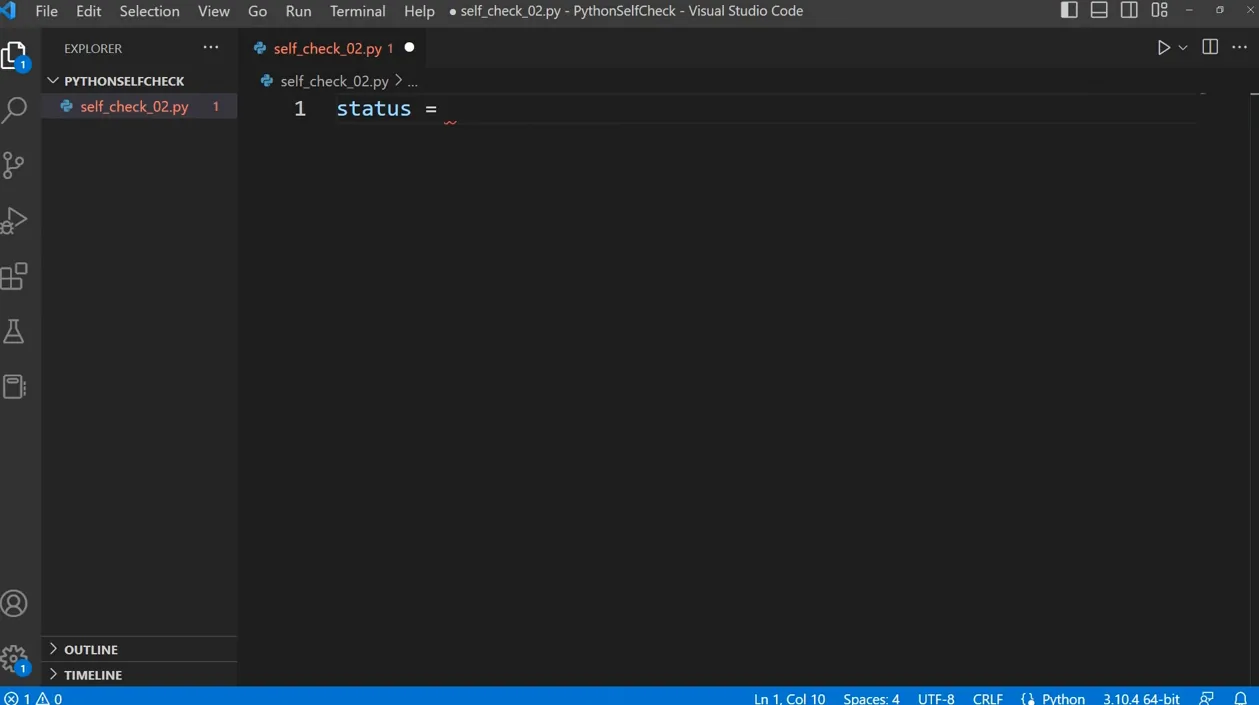Click the EXPLORER panel title
Image resolution: width=1259 pixels, height=705 pixels.
click(x=93, y=48)
